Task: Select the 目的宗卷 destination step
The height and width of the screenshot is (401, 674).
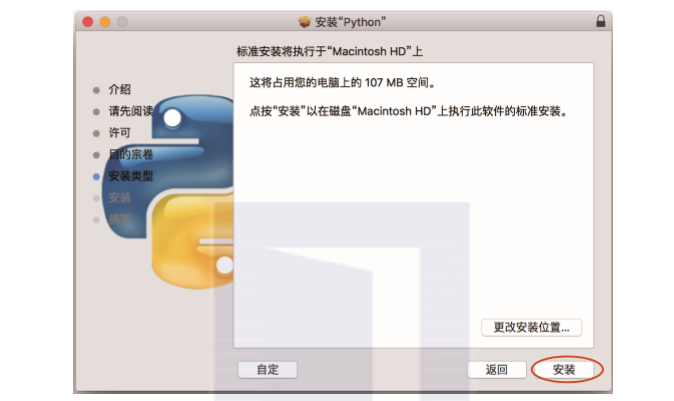Action: pos(131,154)
